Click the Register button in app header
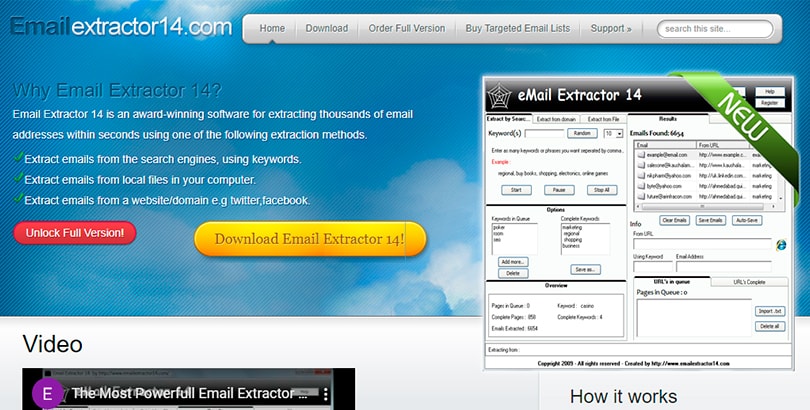810x410 pixels. click(770, 103)
